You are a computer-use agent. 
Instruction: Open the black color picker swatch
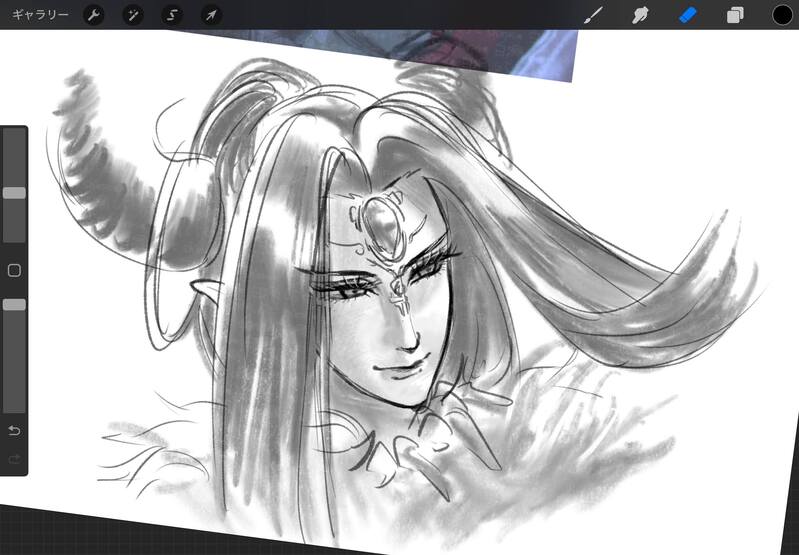782,15
